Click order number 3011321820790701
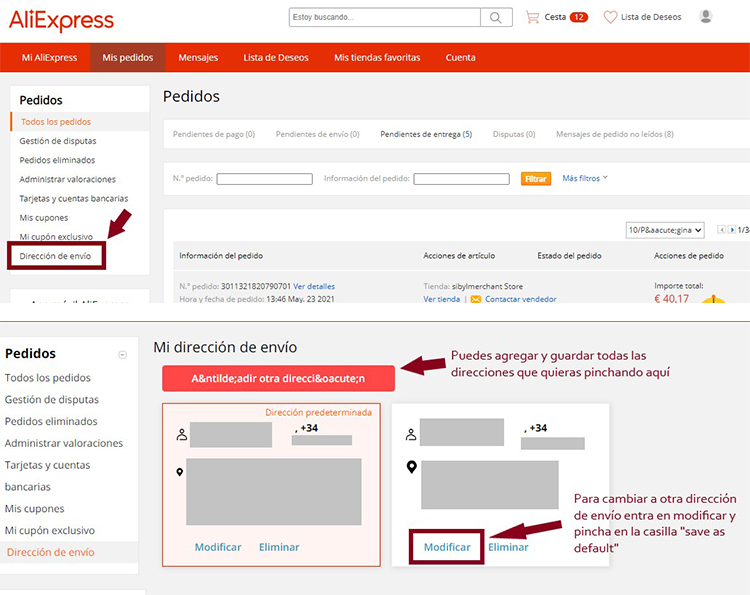Screen dimensions: 750x595 [x=256, y=286]
